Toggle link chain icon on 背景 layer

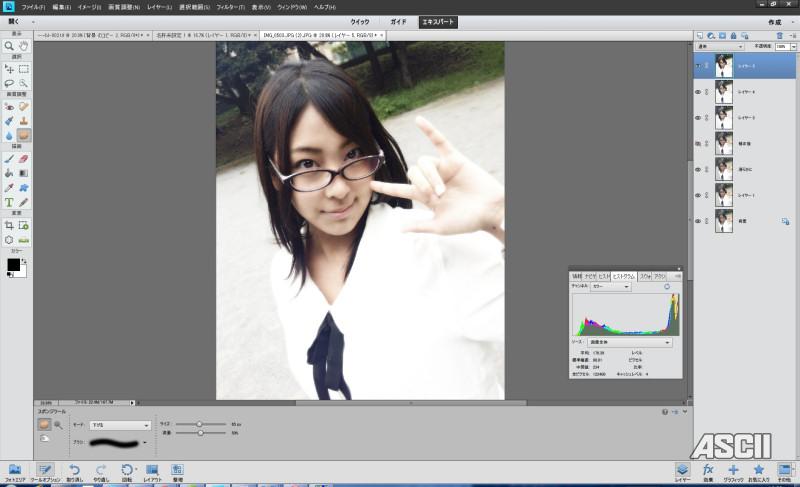[x=707, y=221]
